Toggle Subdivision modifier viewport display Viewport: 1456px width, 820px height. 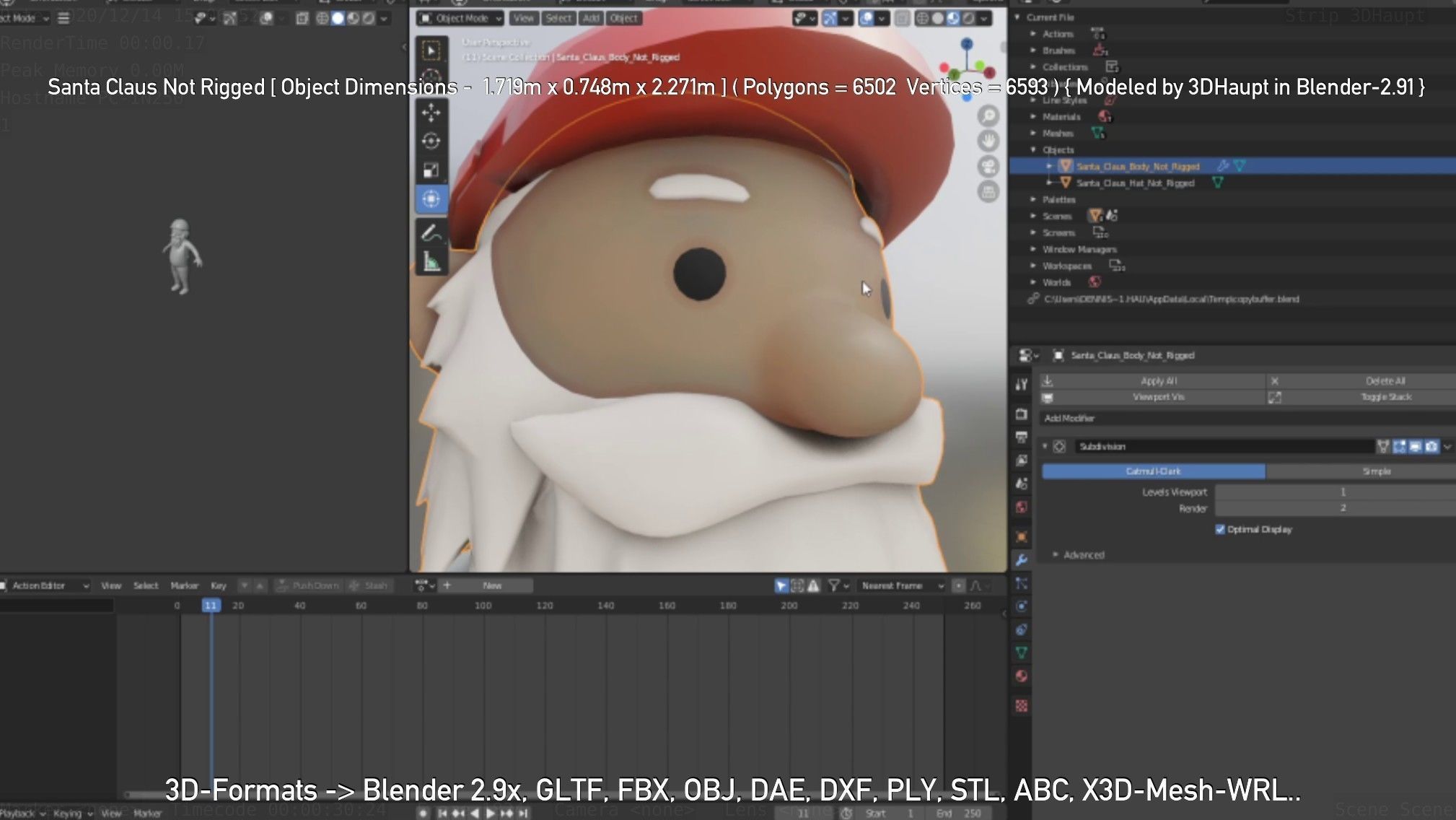1415,447
